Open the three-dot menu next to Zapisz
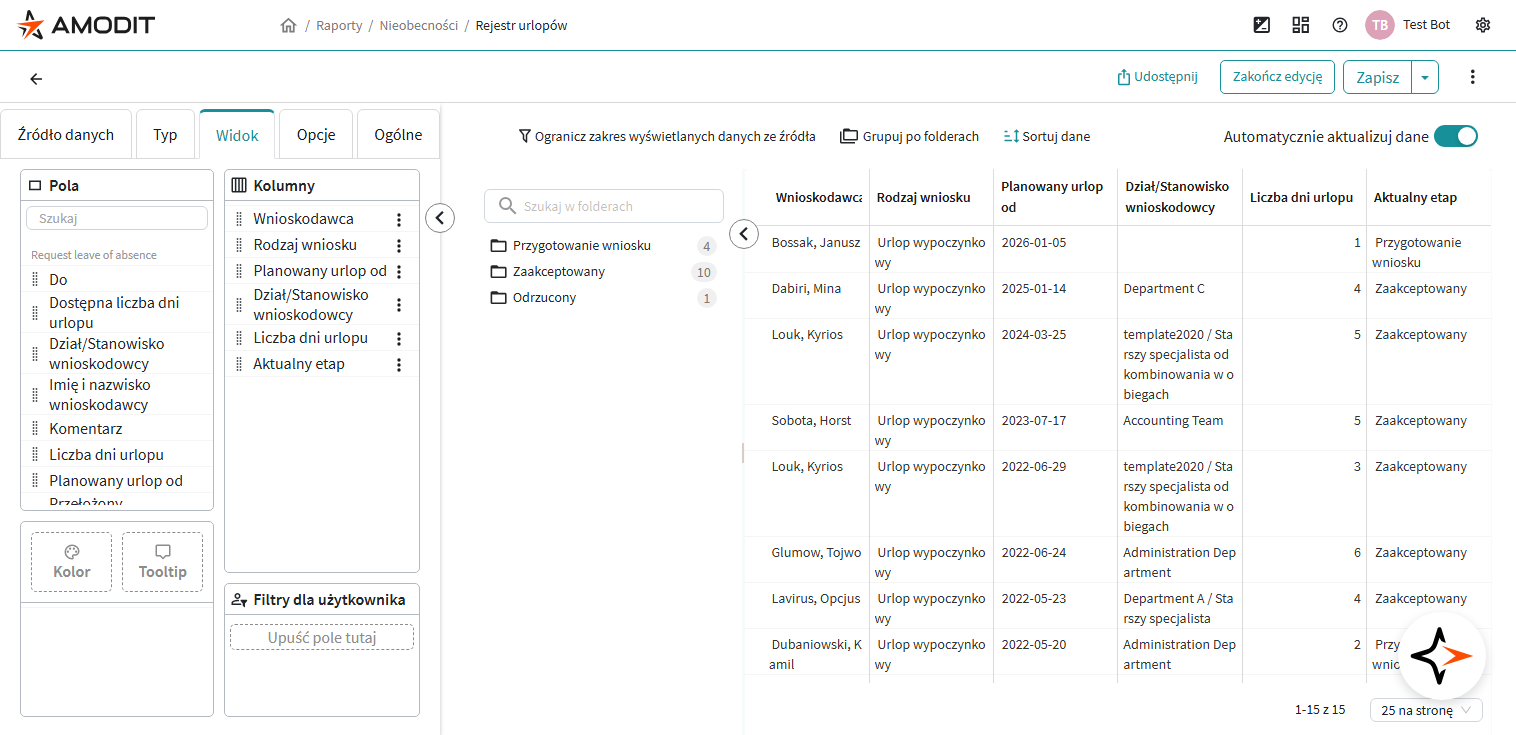 (x=1472, y=77)
